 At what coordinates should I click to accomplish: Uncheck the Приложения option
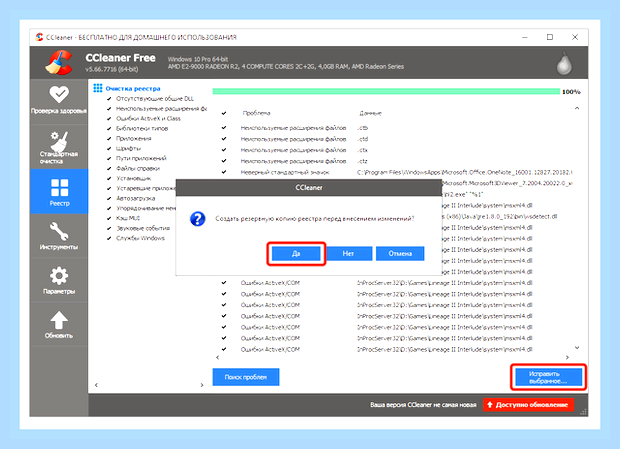pyautogui.click(x=109, y=138)
